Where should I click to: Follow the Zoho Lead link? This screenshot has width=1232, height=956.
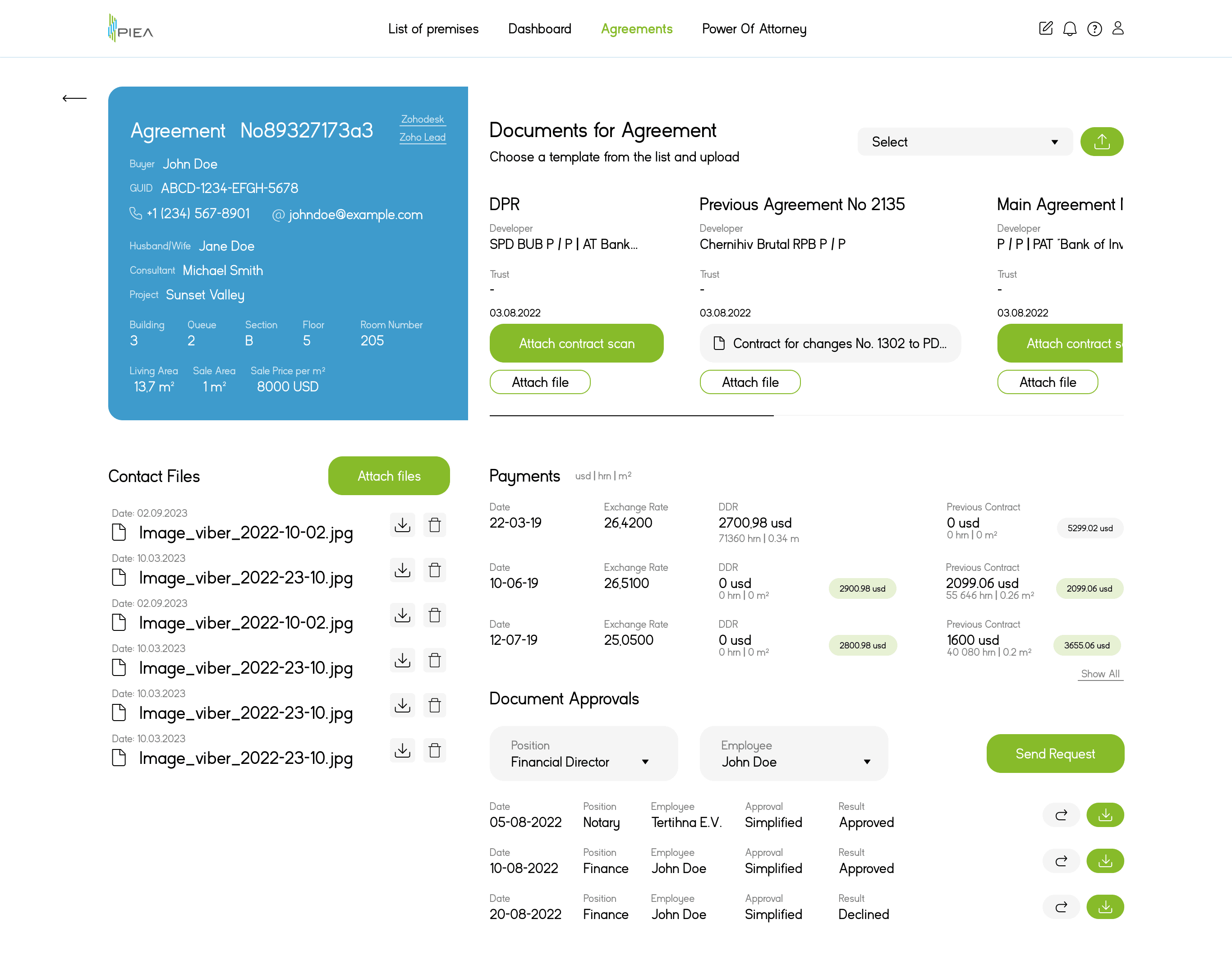coord(423,137)
